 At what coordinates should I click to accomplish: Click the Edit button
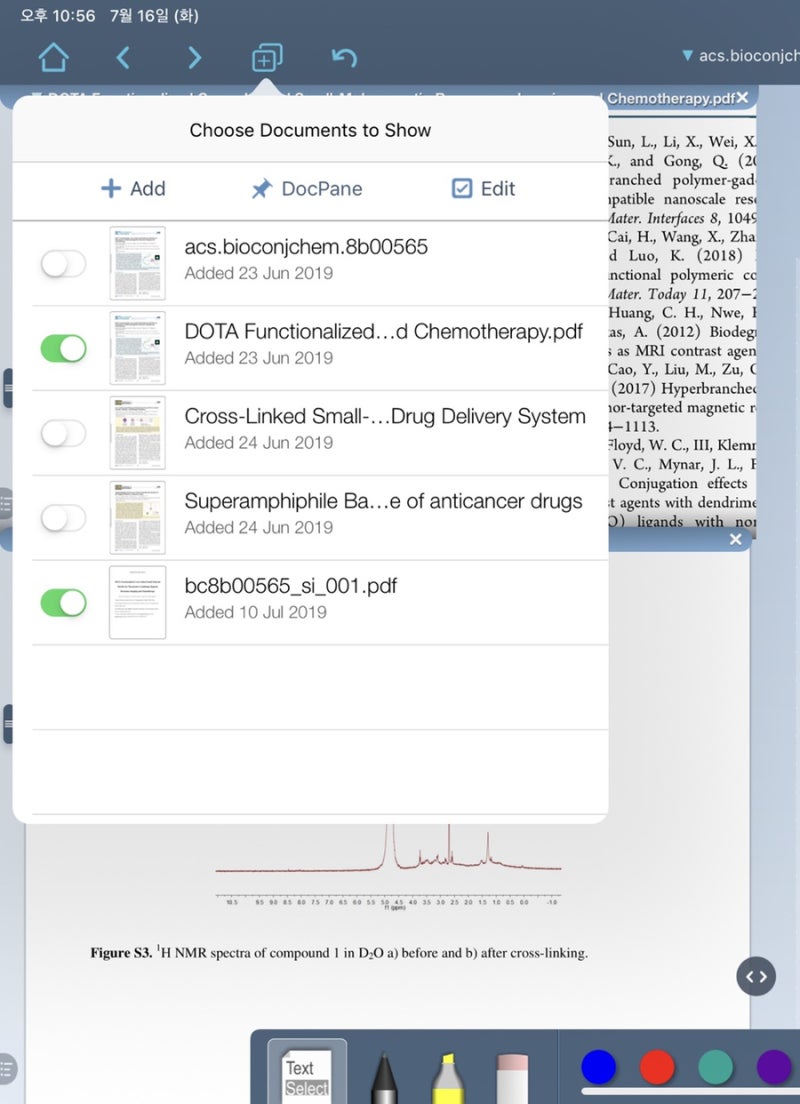point(483,189)
